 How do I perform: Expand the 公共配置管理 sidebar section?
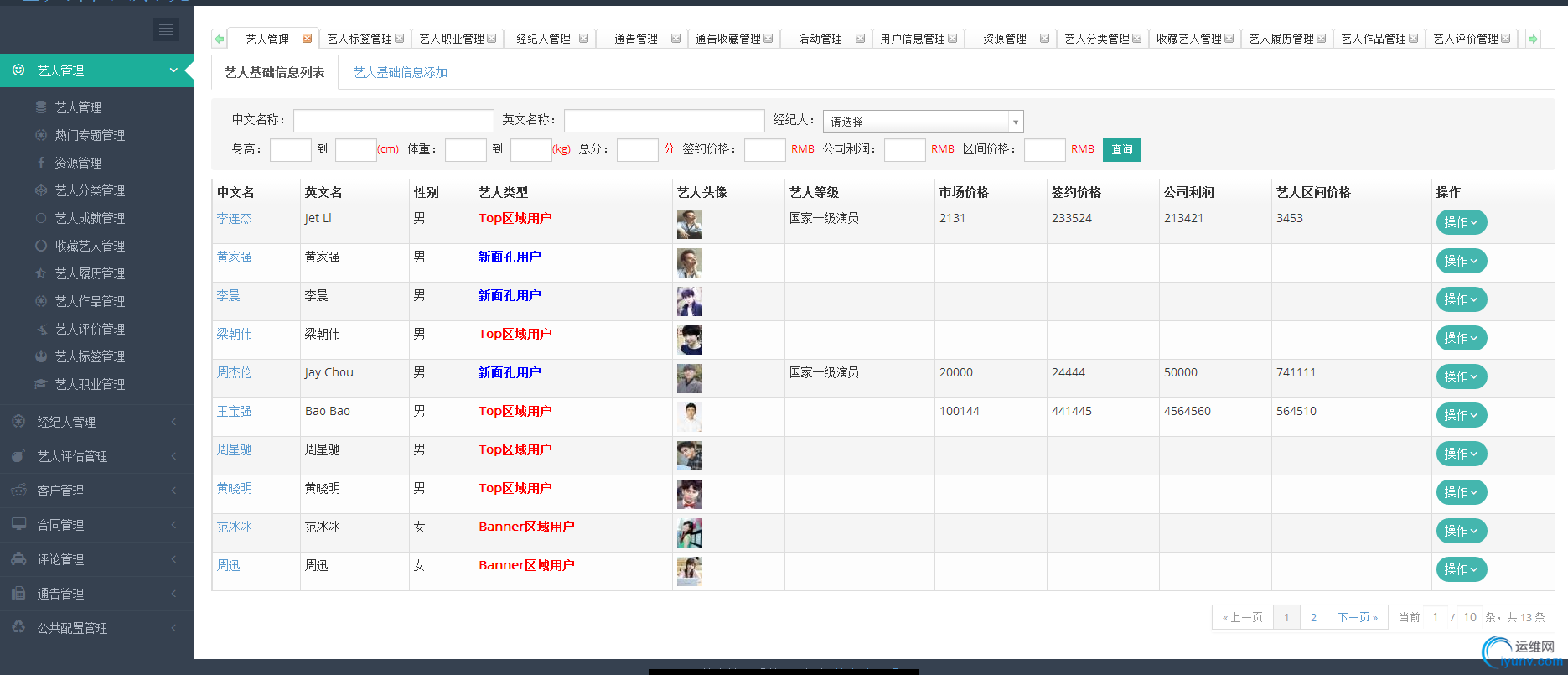pyautogui.click(x=97, y=628)
